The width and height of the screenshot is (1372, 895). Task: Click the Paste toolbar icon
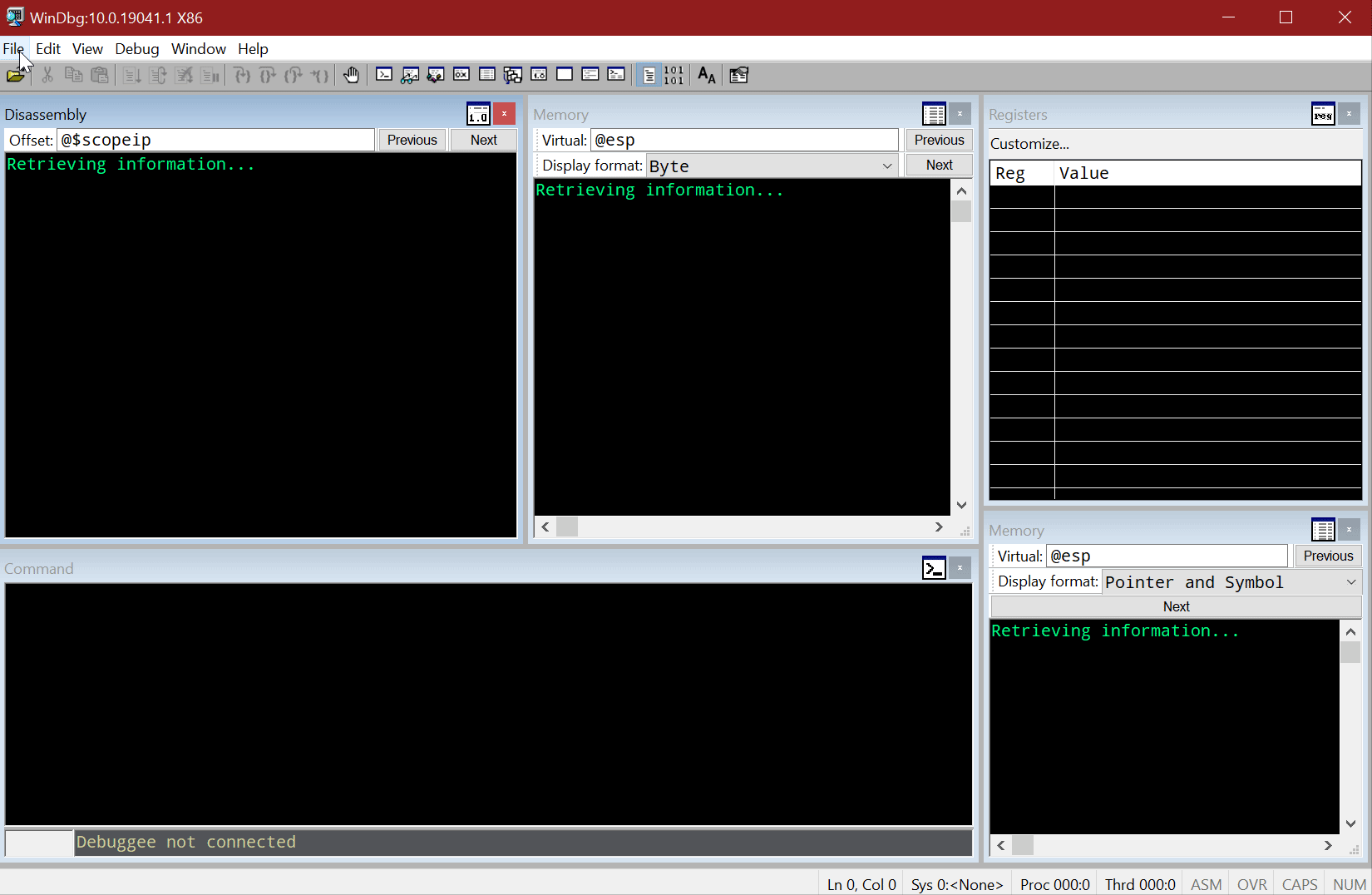100,75
